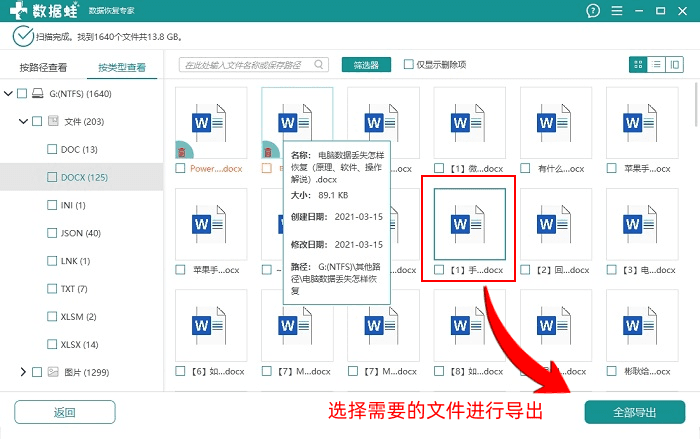Open the 筛选器 filter button
Image resolution: width=700 pixels, height=439 pixels.
pos(366,65)
